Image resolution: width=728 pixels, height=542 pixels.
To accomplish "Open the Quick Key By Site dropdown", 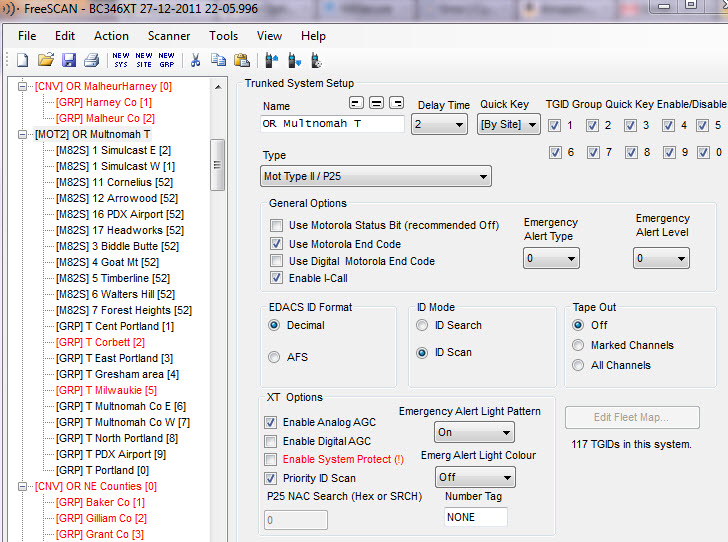I will (x=509, y=124).
